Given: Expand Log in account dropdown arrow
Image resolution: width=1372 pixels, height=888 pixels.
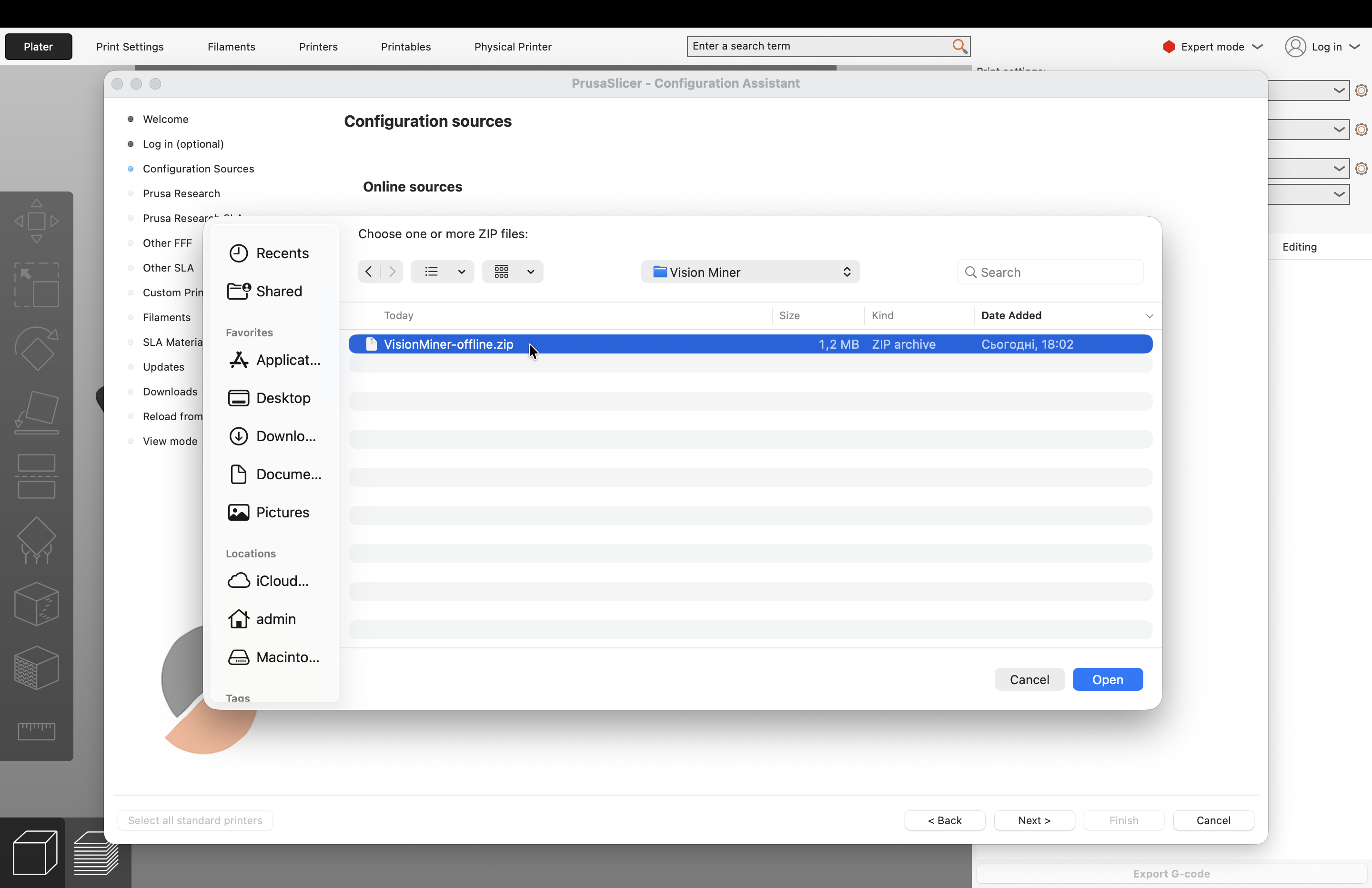Looking at the screenshot, I should [1355, 47].
